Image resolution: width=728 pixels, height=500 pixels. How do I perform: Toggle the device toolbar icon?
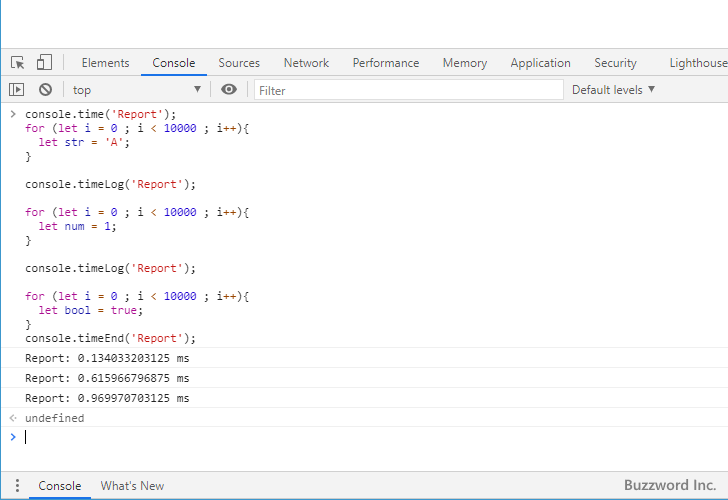click(44, 63)
